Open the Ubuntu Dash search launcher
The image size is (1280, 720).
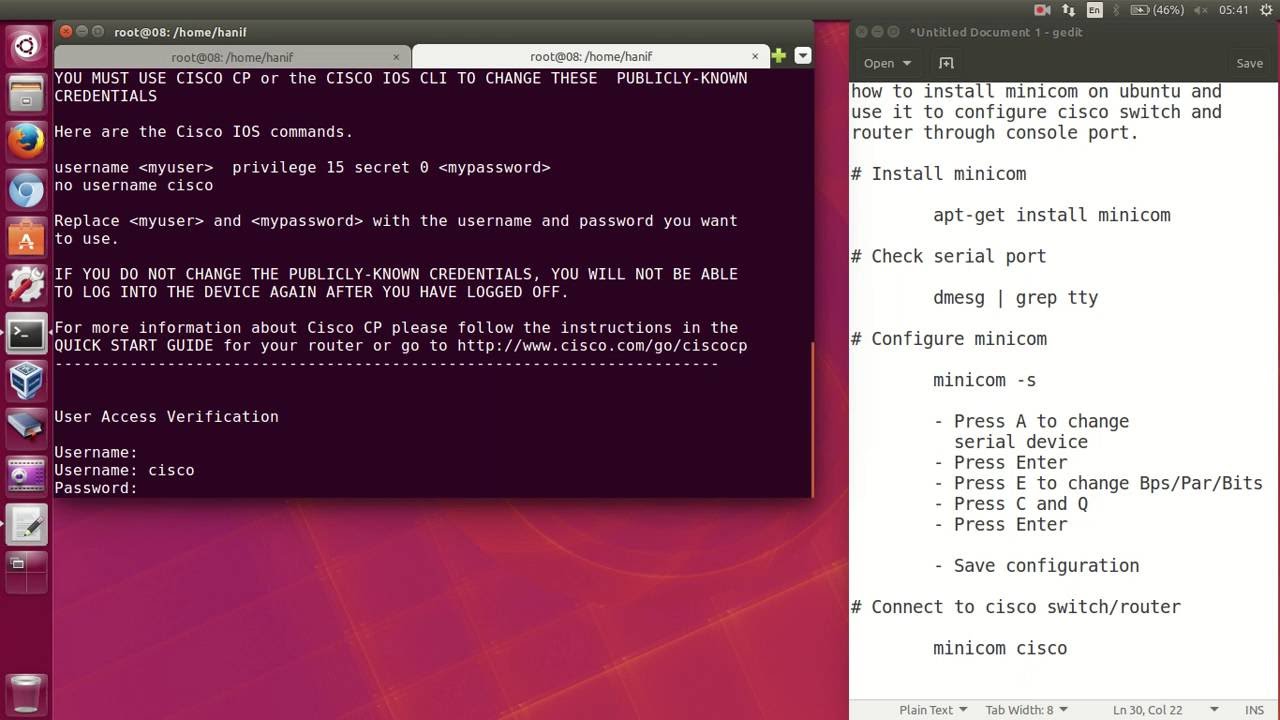coord(26,46)
